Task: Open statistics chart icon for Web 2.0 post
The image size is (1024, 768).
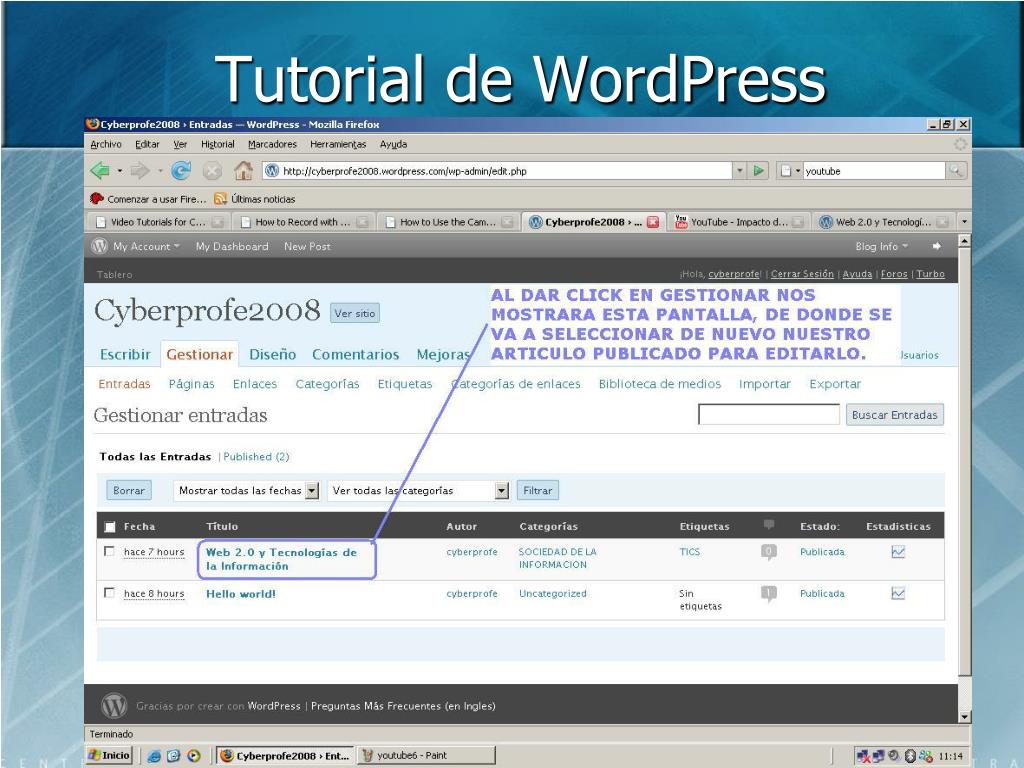Action: pyautogui.click(x=898, y=552)
